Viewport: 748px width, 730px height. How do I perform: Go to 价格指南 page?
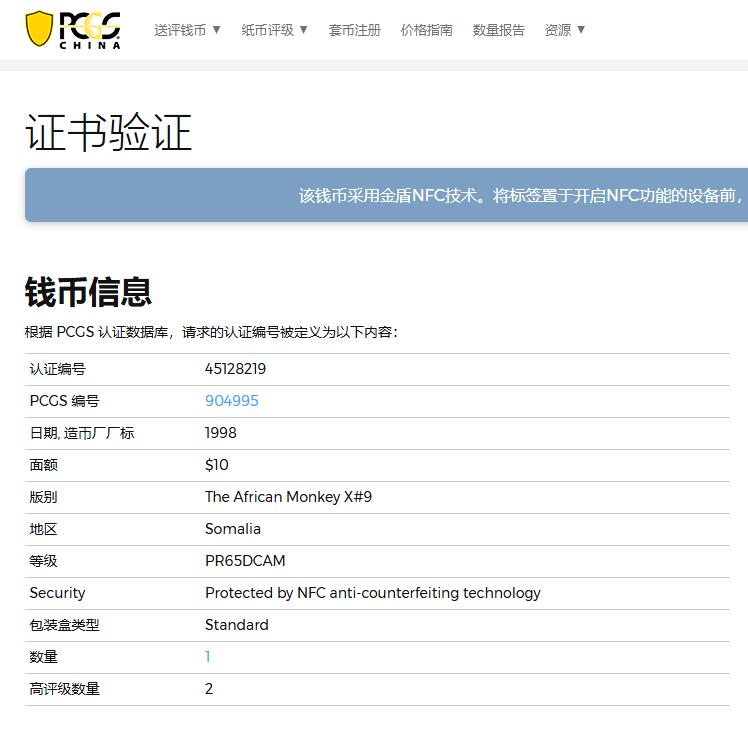click(x=426, y=30)
